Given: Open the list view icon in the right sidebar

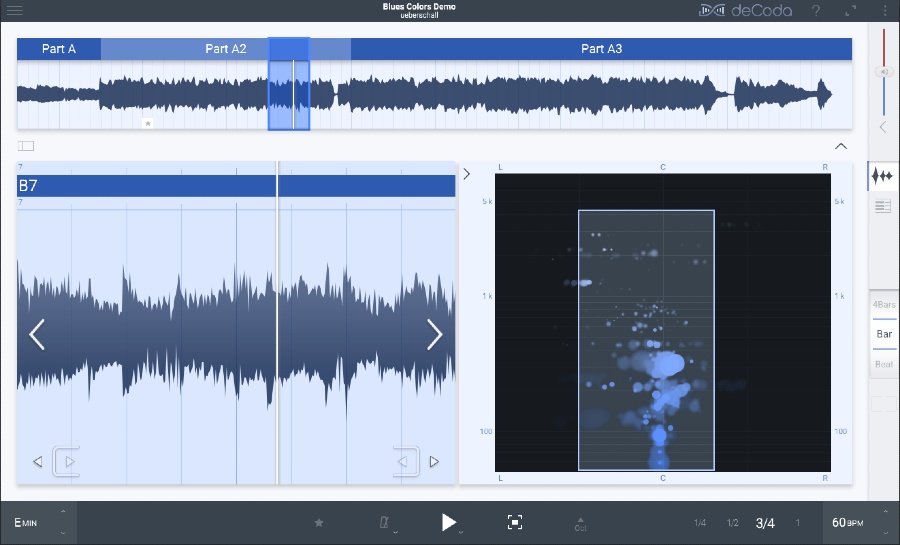Looking at the screenshot, I should point(882,207).
